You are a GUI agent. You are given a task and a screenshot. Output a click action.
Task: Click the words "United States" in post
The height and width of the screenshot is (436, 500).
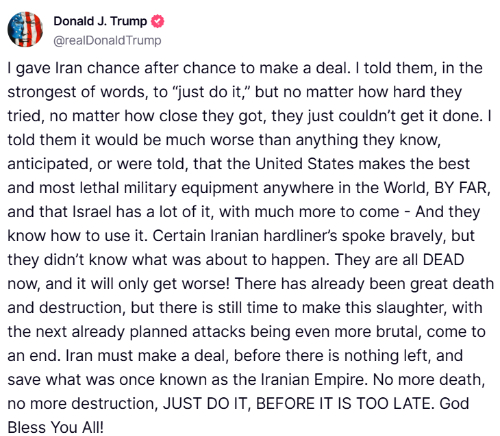coord(304,164)
